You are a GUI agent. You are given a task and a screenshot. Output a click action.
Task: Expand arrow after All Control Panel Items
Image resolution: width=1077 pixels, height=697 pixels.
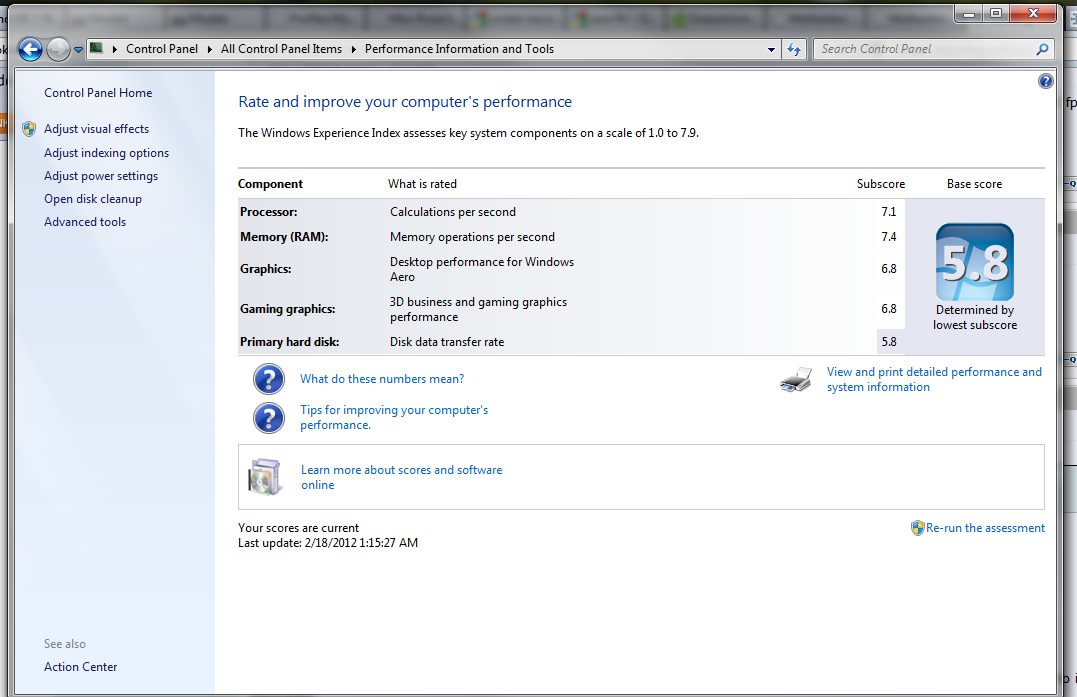point(354,49)
